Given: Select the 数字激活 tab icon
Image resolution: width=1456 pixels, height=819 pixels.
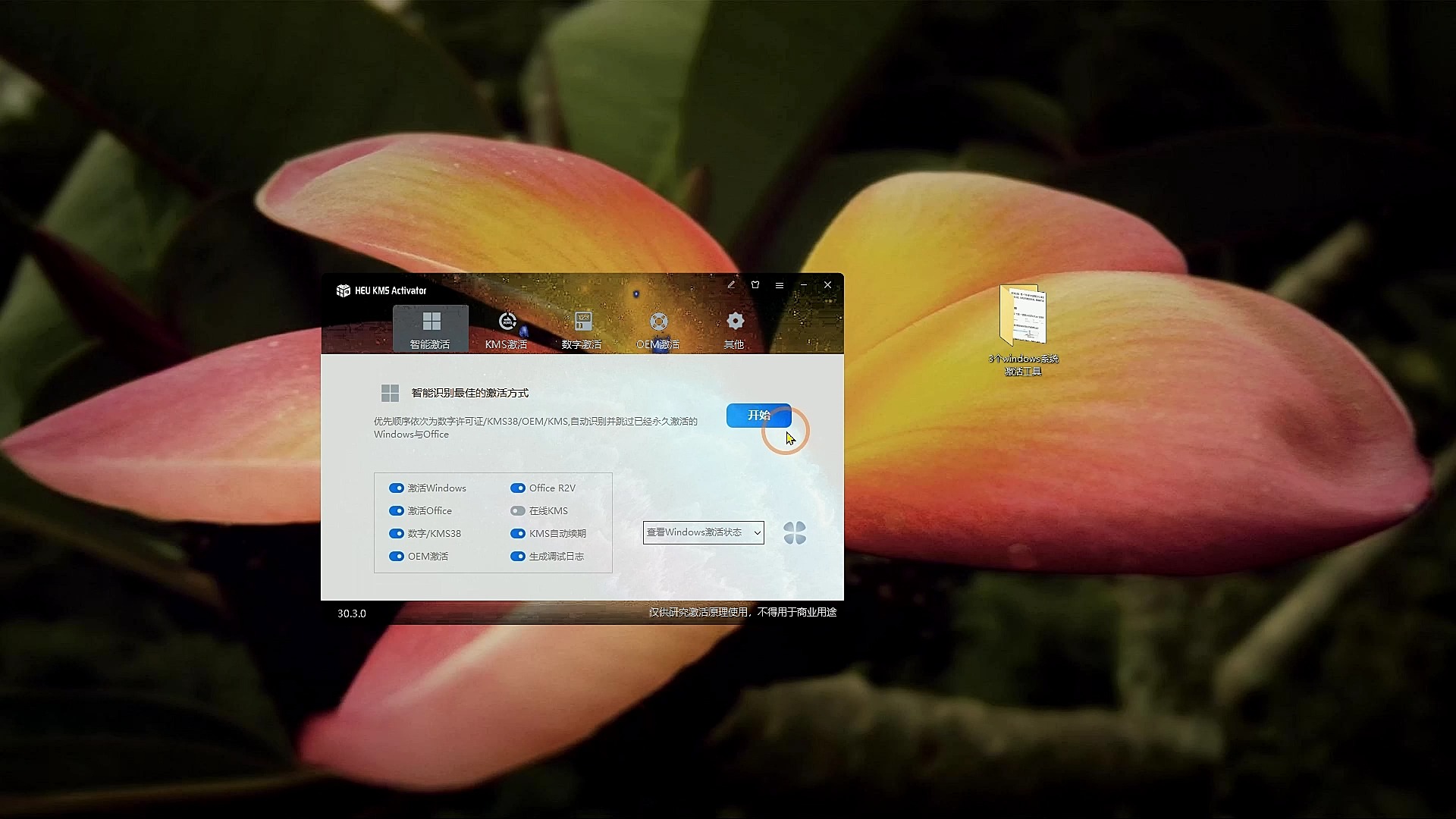Looking at the screenshot, I should [582, 320].
